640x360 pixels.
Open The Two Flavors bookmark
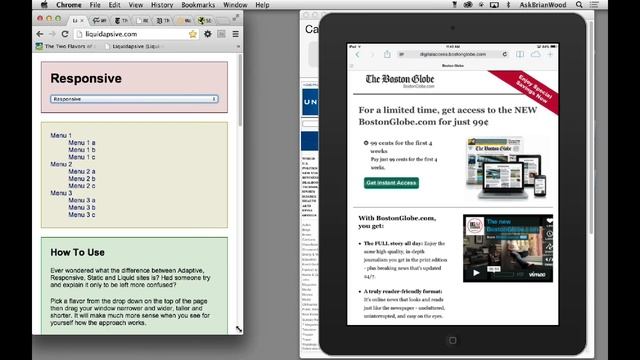point(64,47)
